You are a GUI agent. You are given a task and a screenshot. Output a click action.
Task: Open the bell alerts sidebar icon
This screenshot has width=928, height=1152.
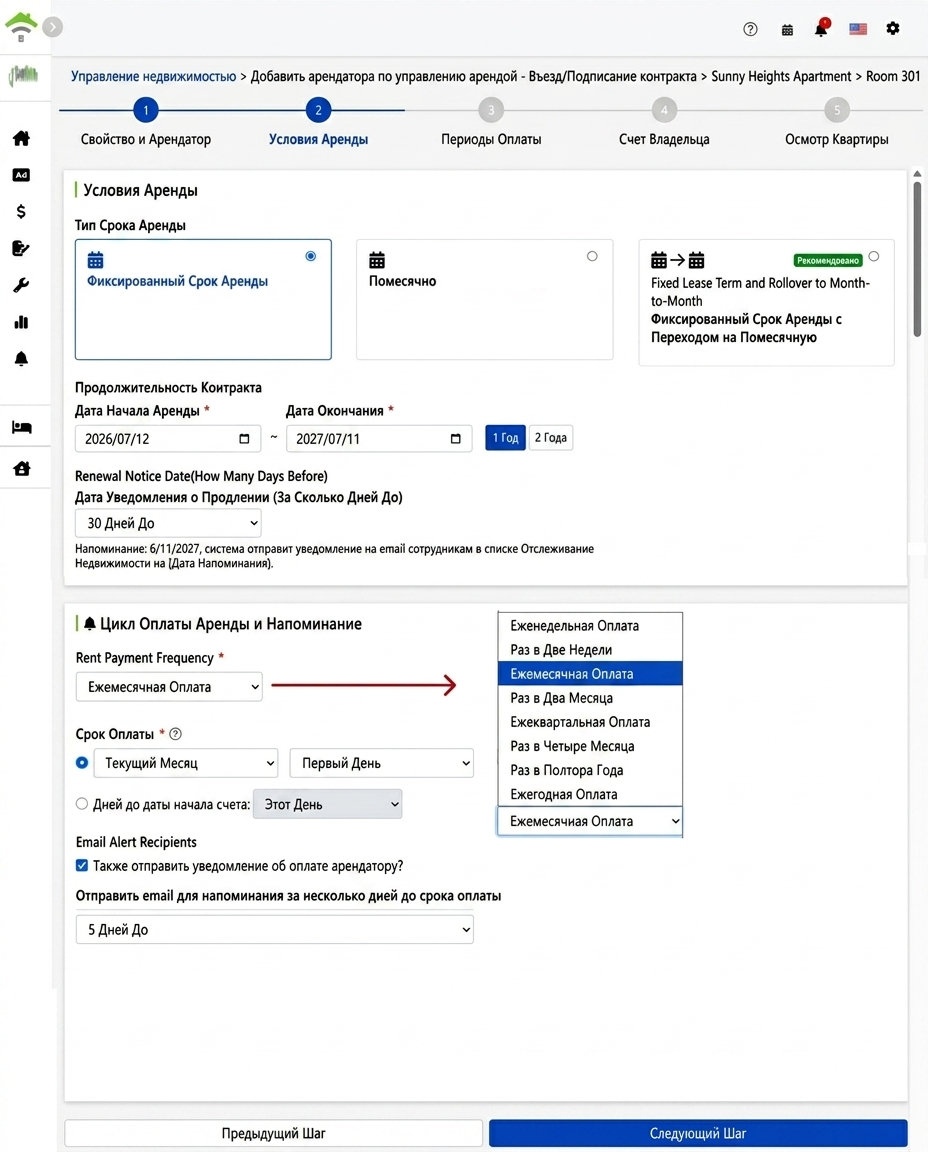pos(21,359)
